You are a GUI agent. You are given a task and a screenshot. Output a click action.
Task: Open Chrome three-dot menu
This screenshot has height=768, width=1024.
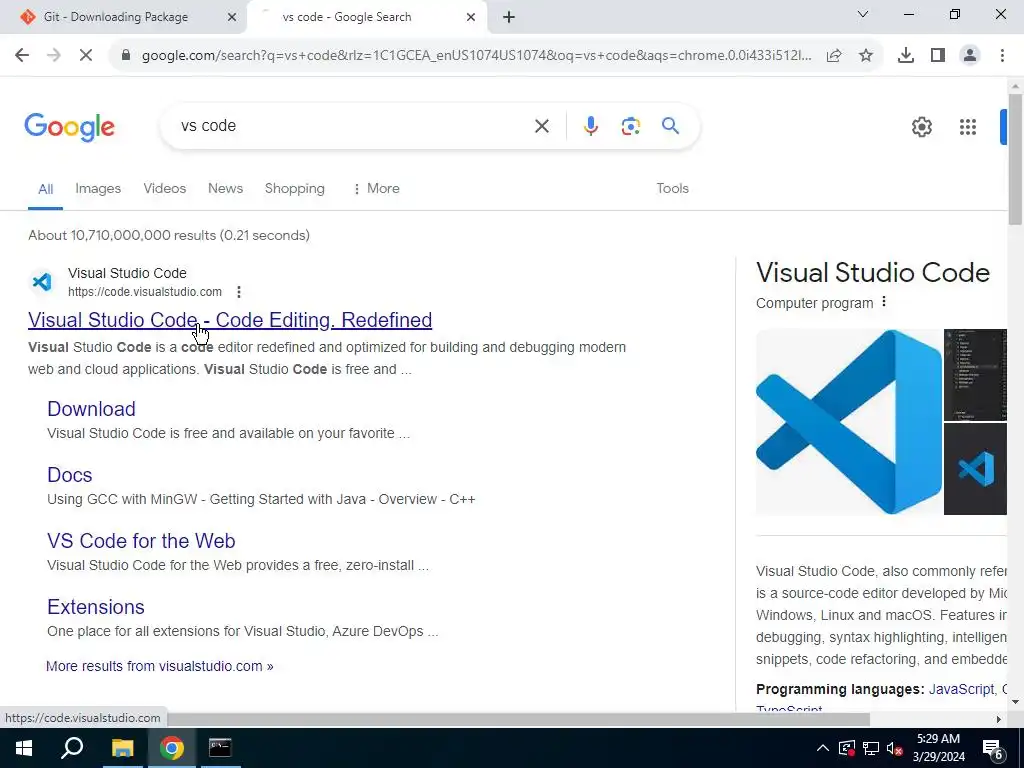click(1002, 56)
